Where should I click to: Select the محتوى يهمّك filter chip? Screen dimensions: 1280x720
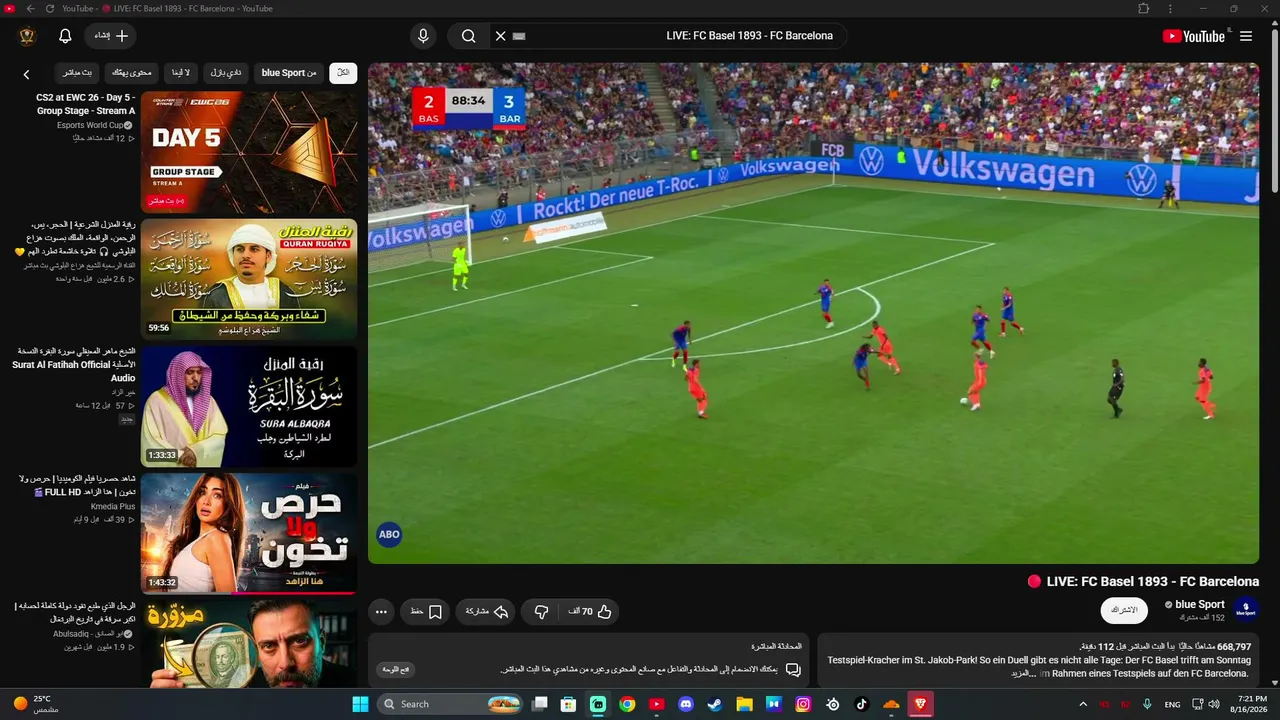pos(131,73)
